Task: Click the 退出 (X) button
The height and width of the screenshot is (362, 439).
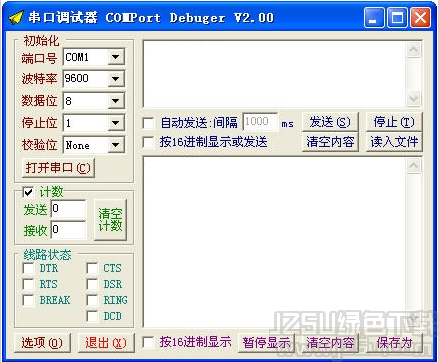Action: click(106, 342)
